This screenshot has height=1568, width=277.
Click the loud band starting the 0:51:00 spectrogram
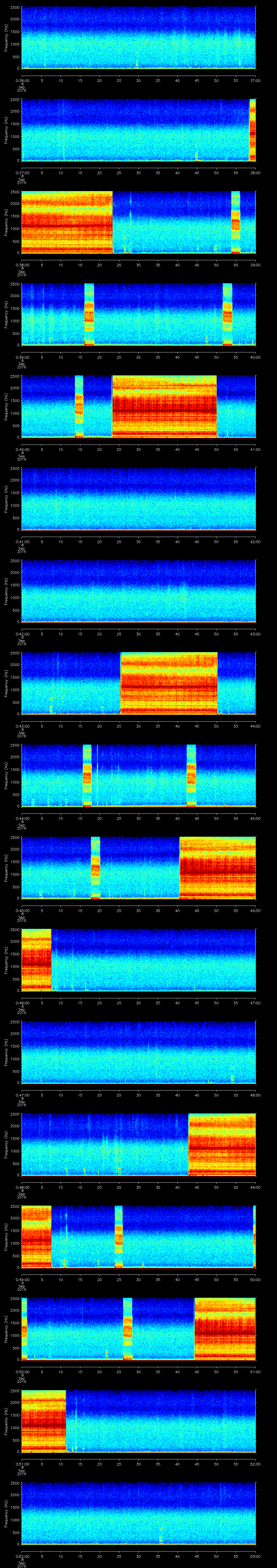(x=43, y=1421)
